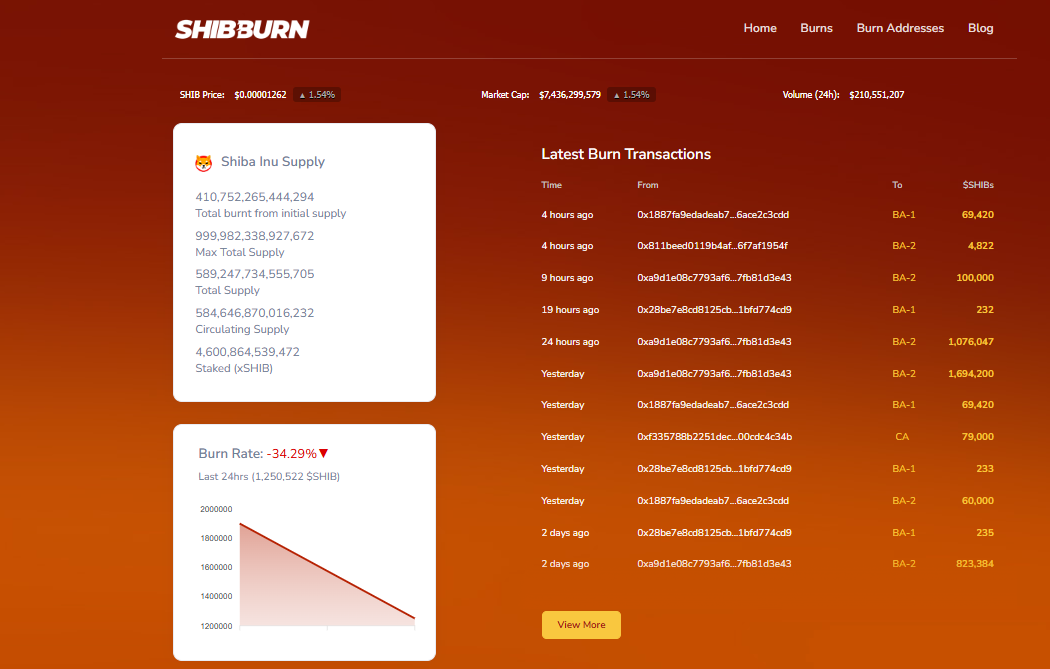The image size is (1050, 669).
Task: Click the Latest Burn Transactions heading
Action: tap(626, 154)
